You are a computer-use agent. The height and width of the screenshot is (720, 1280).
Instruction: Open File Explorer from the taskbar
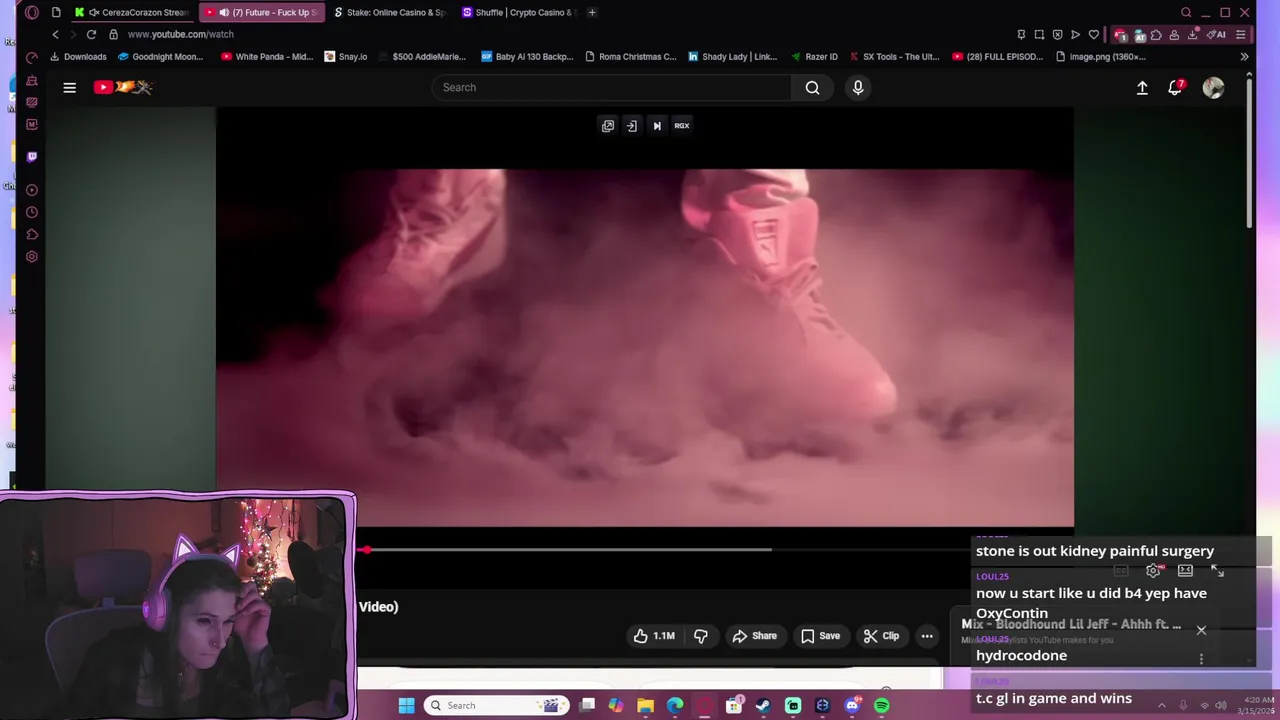(x=646, y=706)
